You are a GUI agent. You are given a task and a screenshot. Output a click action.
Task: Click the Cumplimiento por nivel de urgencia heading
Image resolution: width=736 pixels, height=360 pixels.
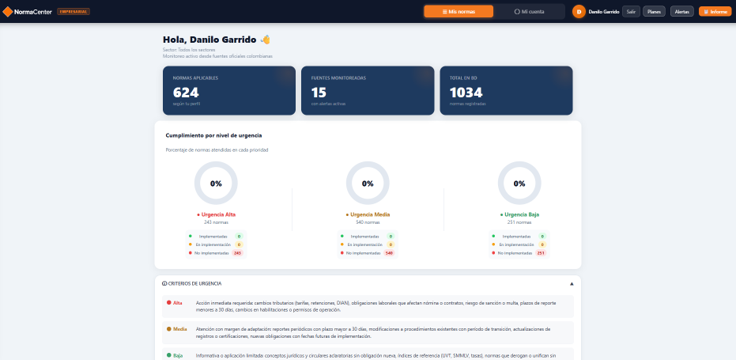point(214,135)
